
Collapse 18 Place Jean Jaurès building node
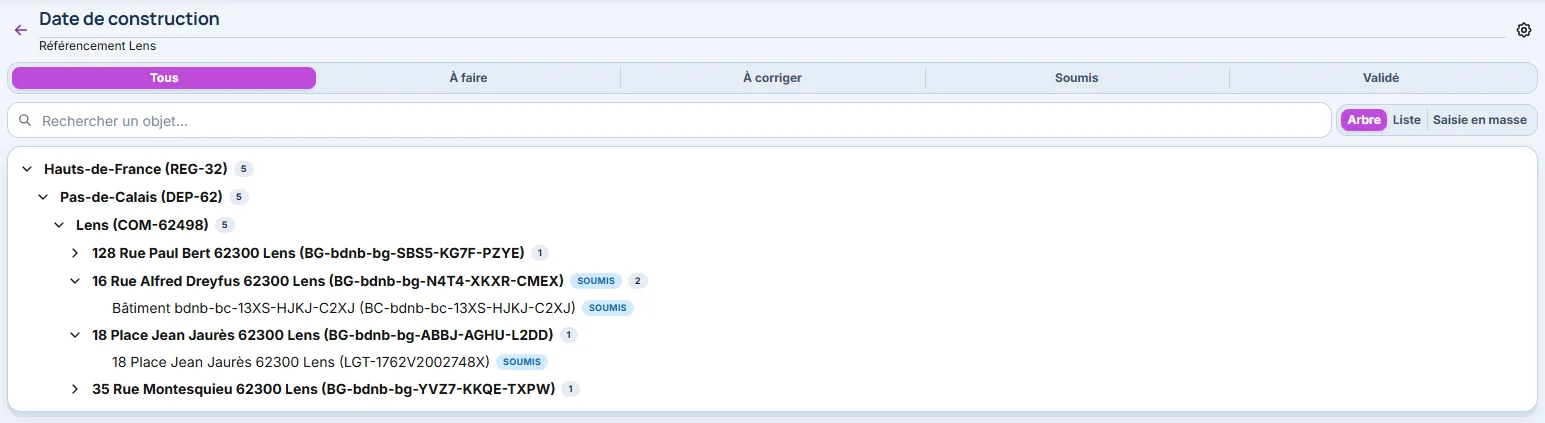[x=75, y=335]
